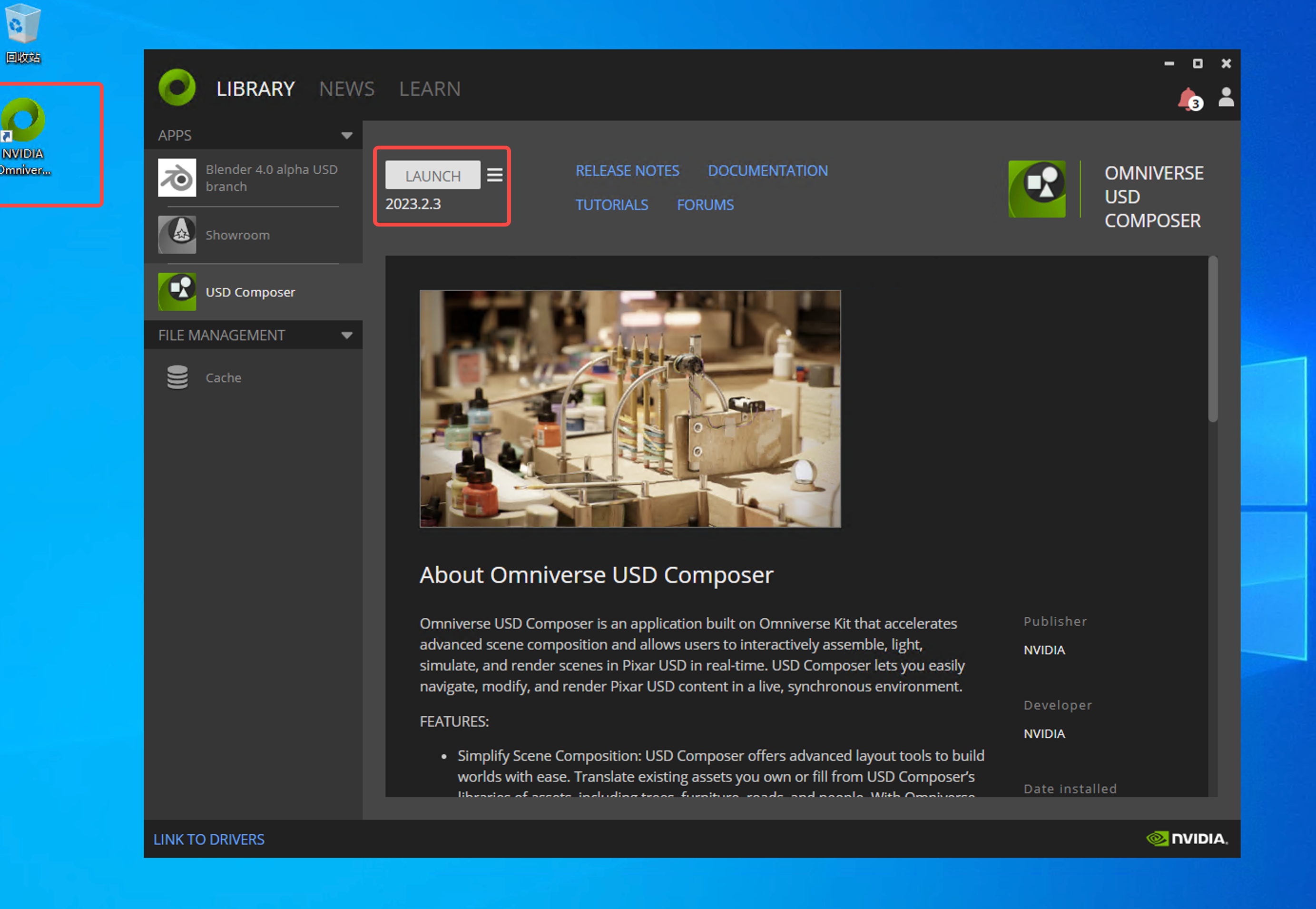Open the RELEASE NOTES link

pos(627,171)
